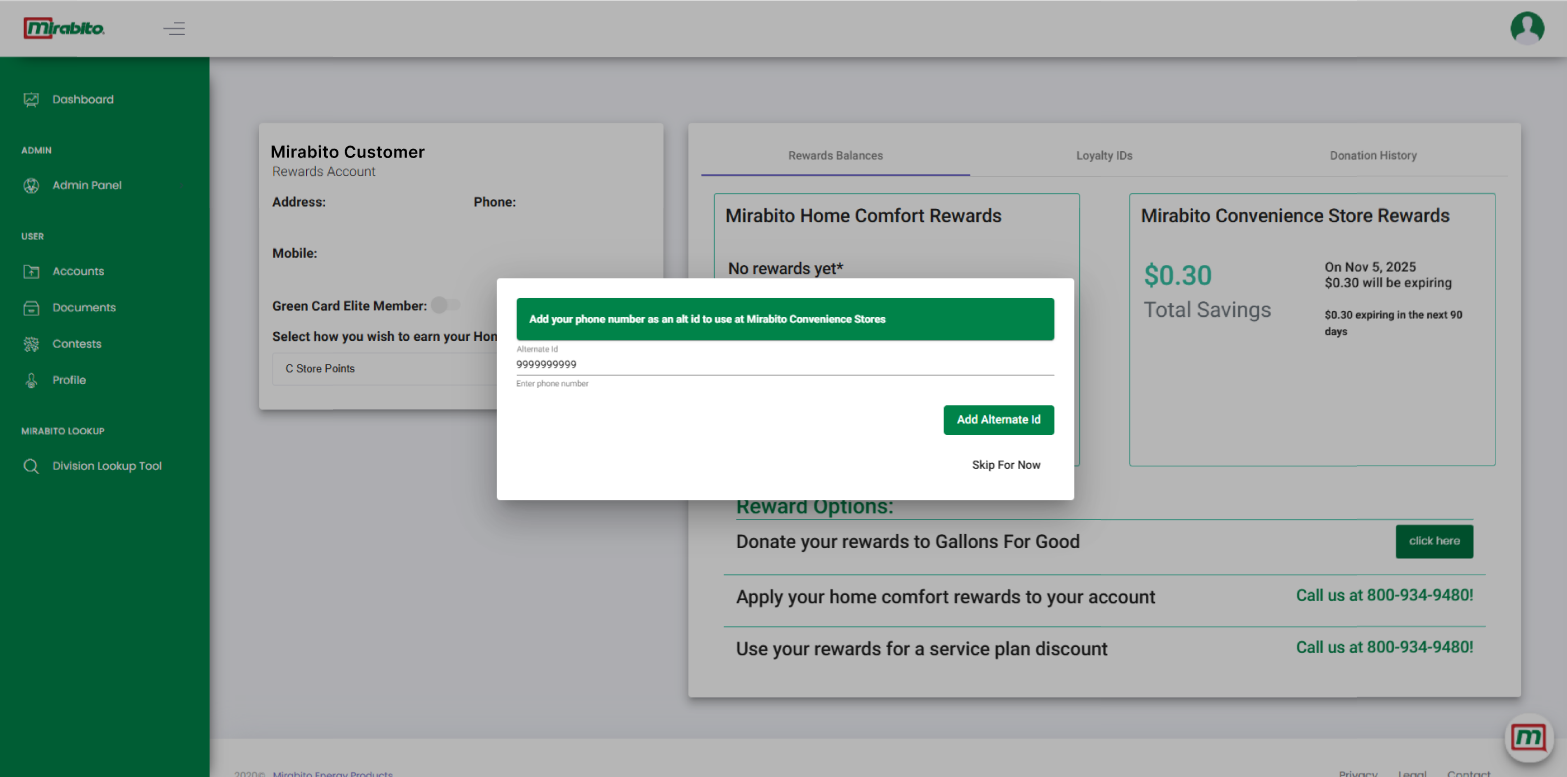
Task: Switch to the Loyalty IDs tab
Action: (x=1104, y=156)
